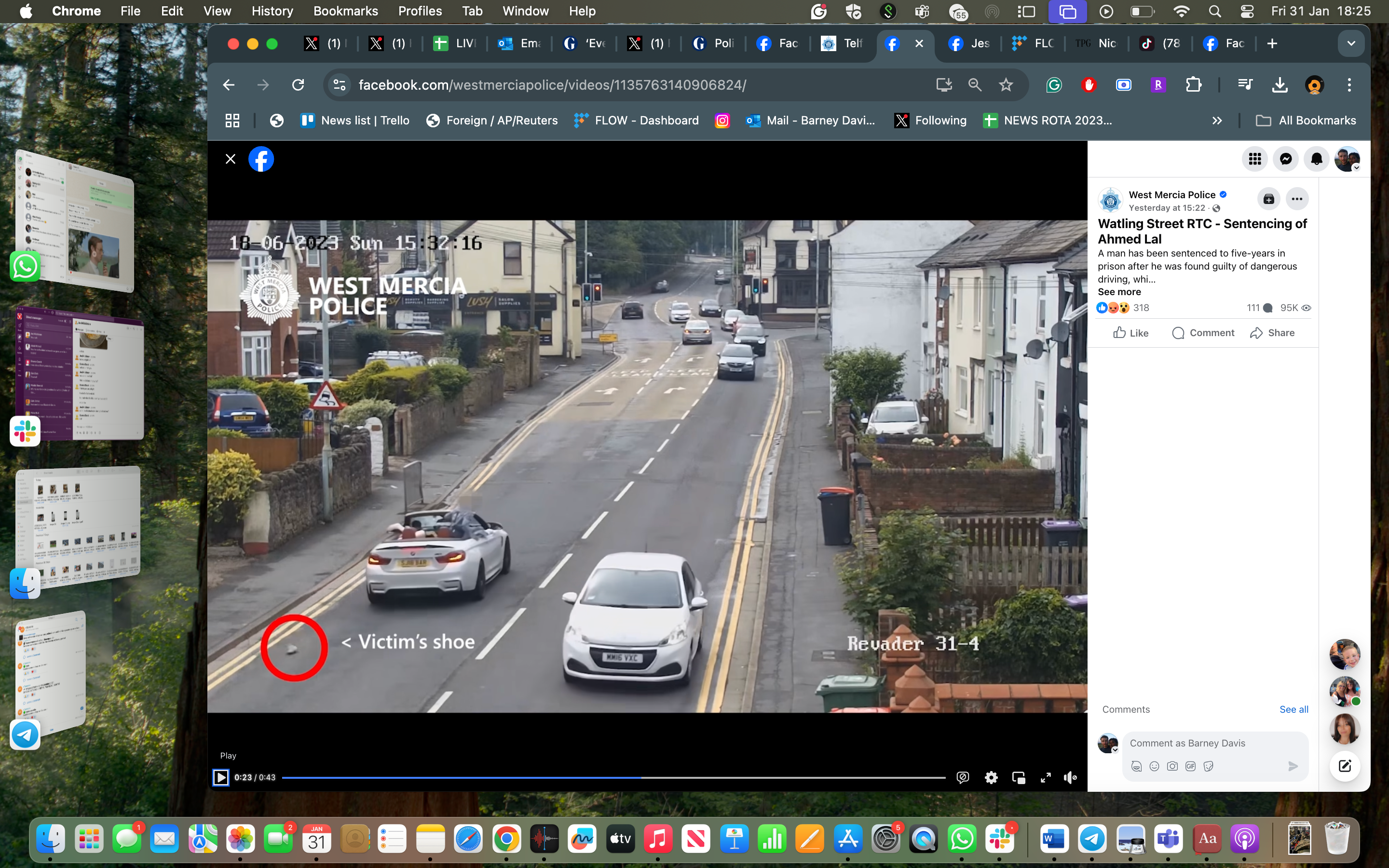Save the video post

tap(1268, 199)
